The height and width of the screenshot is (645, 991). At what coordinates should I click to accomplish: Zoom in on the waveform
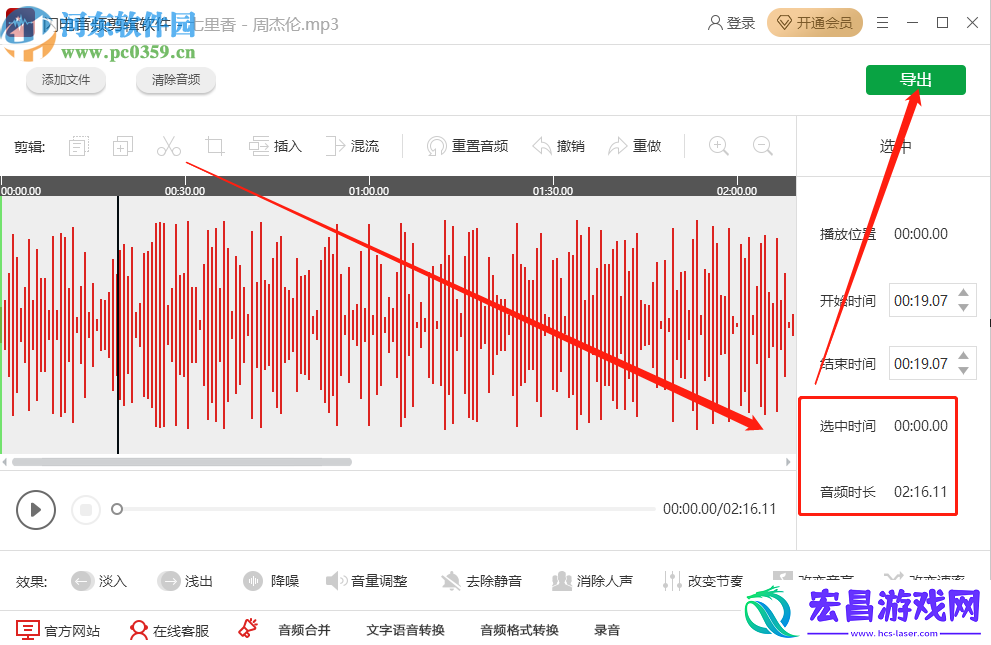click(x=719, y=147)
